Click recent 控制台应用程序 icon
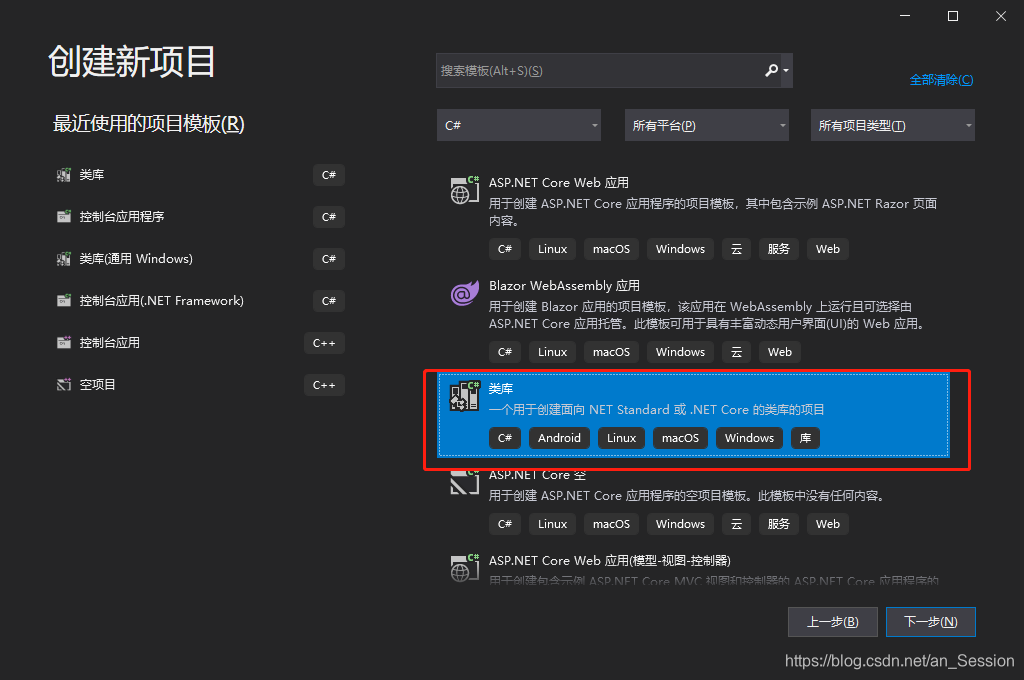The width and height of the screenshot is (1024, 680). pyautogui.click(x=63, y=217)
